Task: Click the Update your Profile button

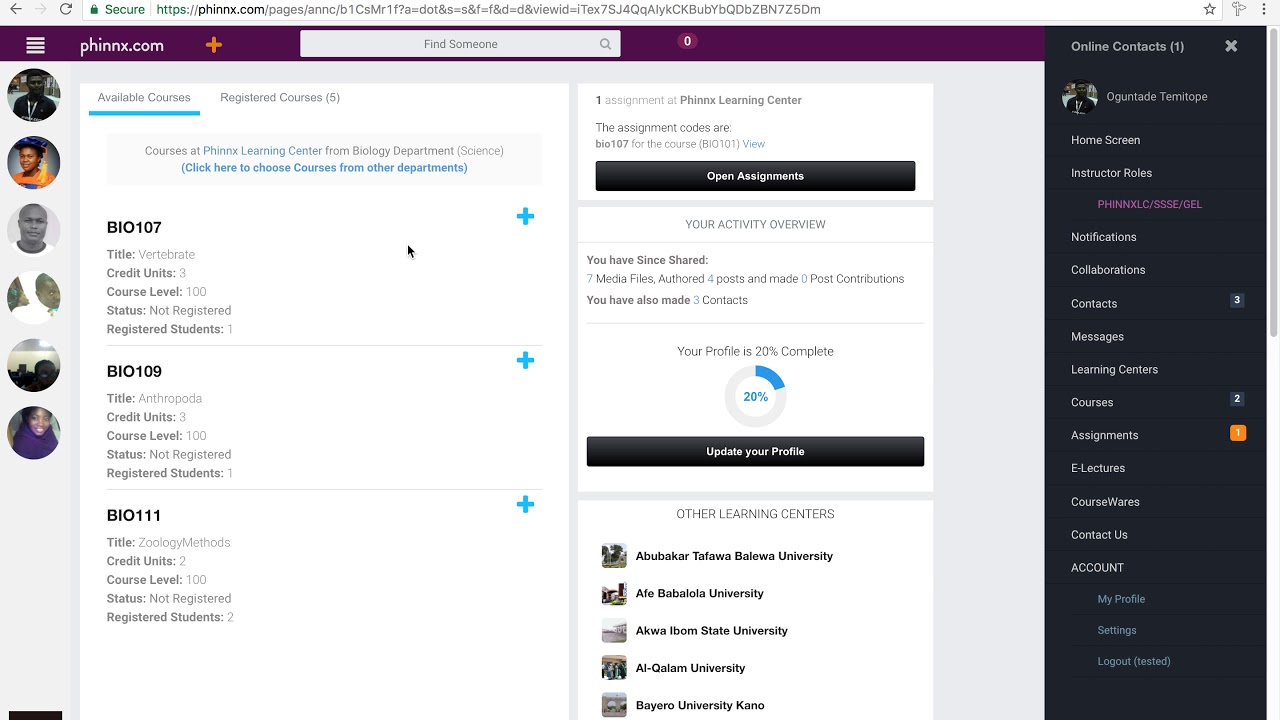Action: [755, 451]
